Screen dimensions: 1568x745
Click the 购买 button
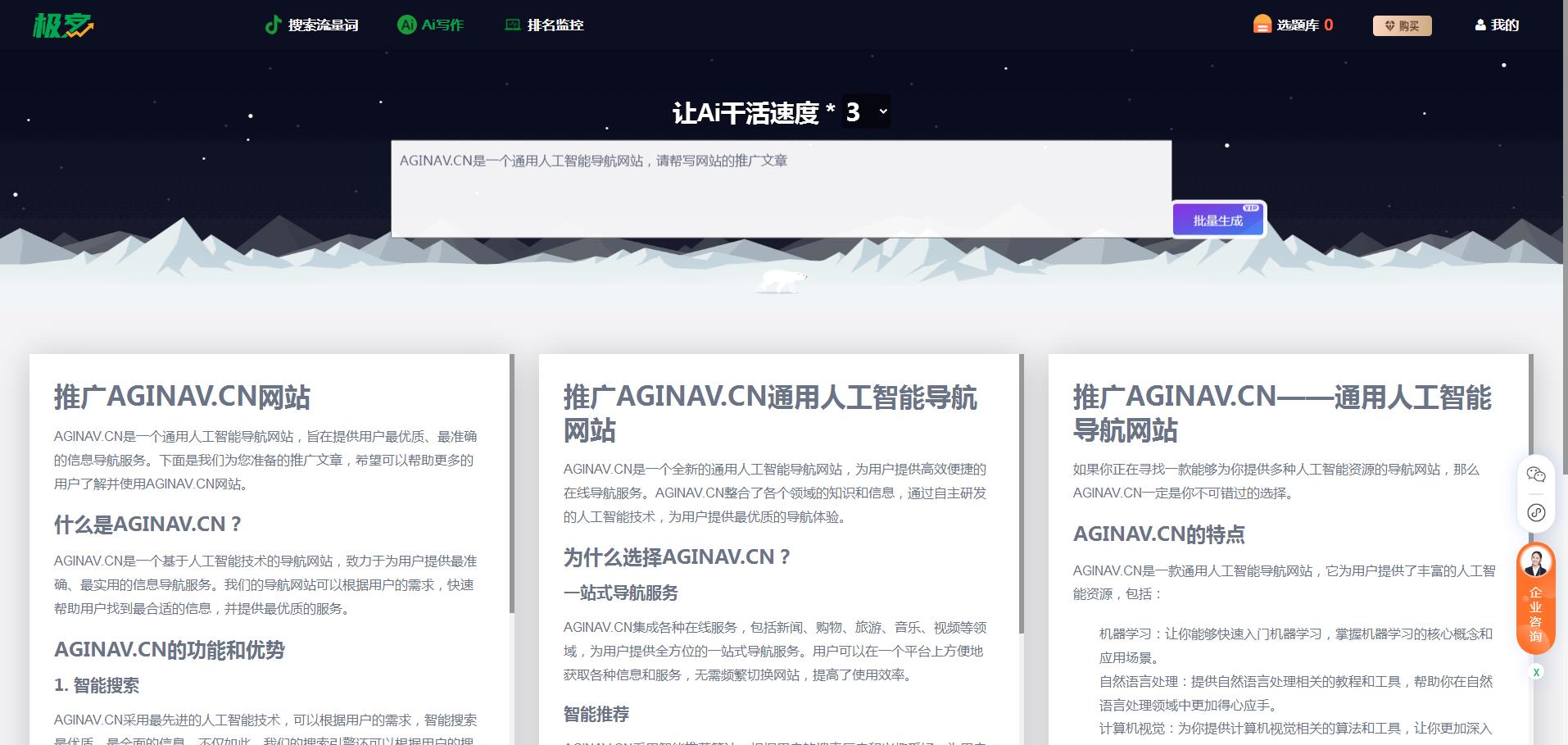pos(1402,26)
